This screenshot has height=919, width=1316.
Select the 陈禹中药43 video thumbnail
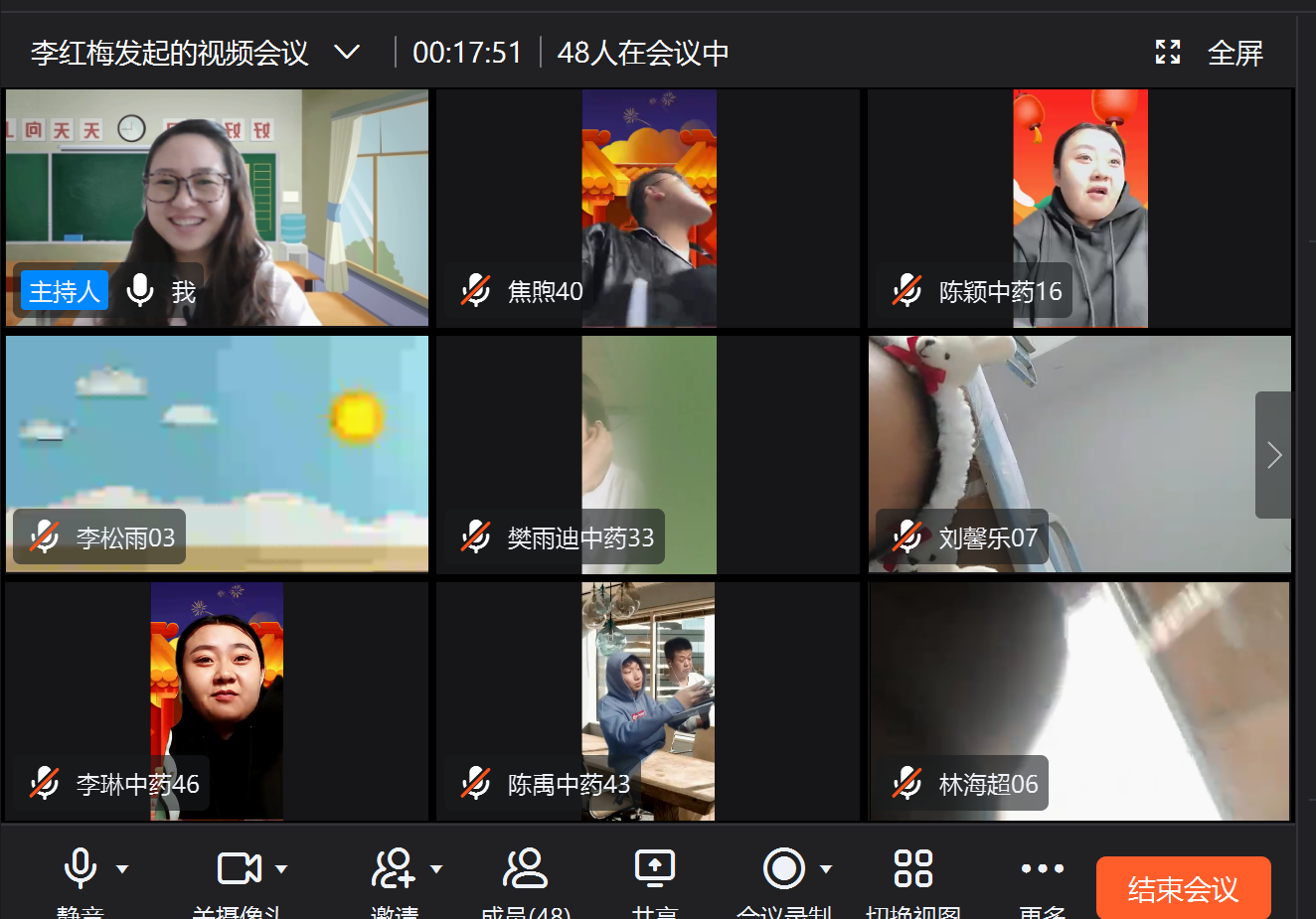tap(648, 700)
